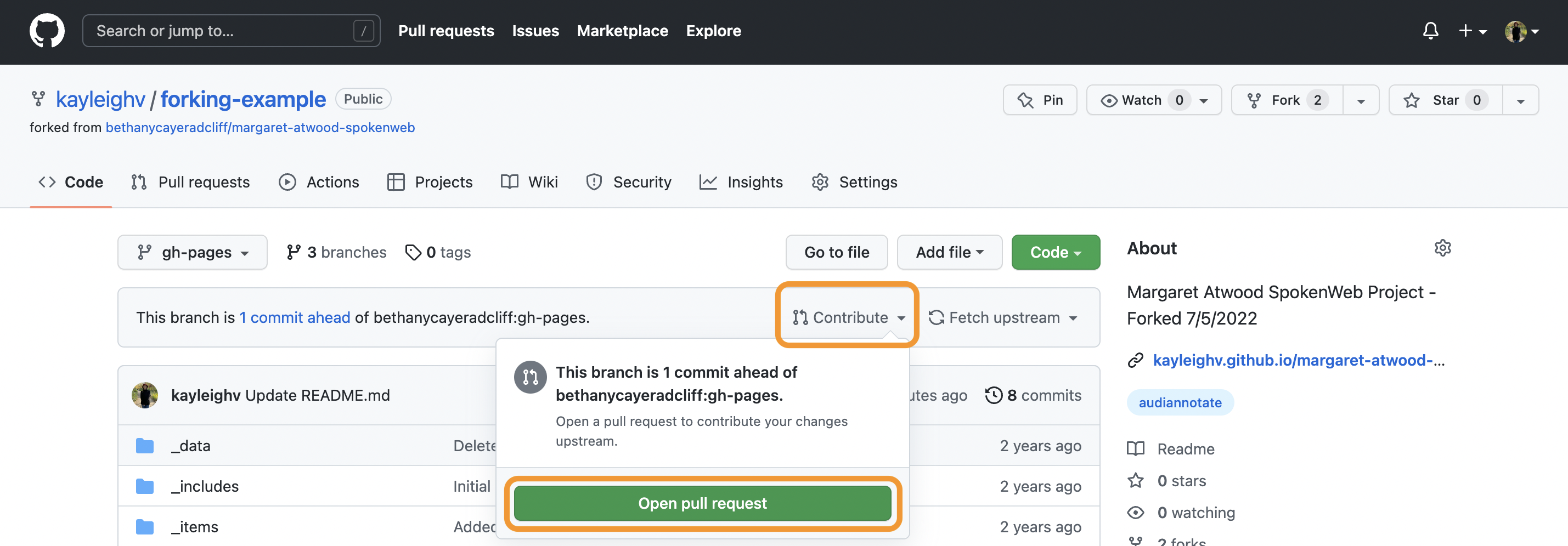The width and height of the screenshot is (1568, 546).
Task: Pin the repository with Pin button
Action: pyautogui.click(x=1040, y=100)
